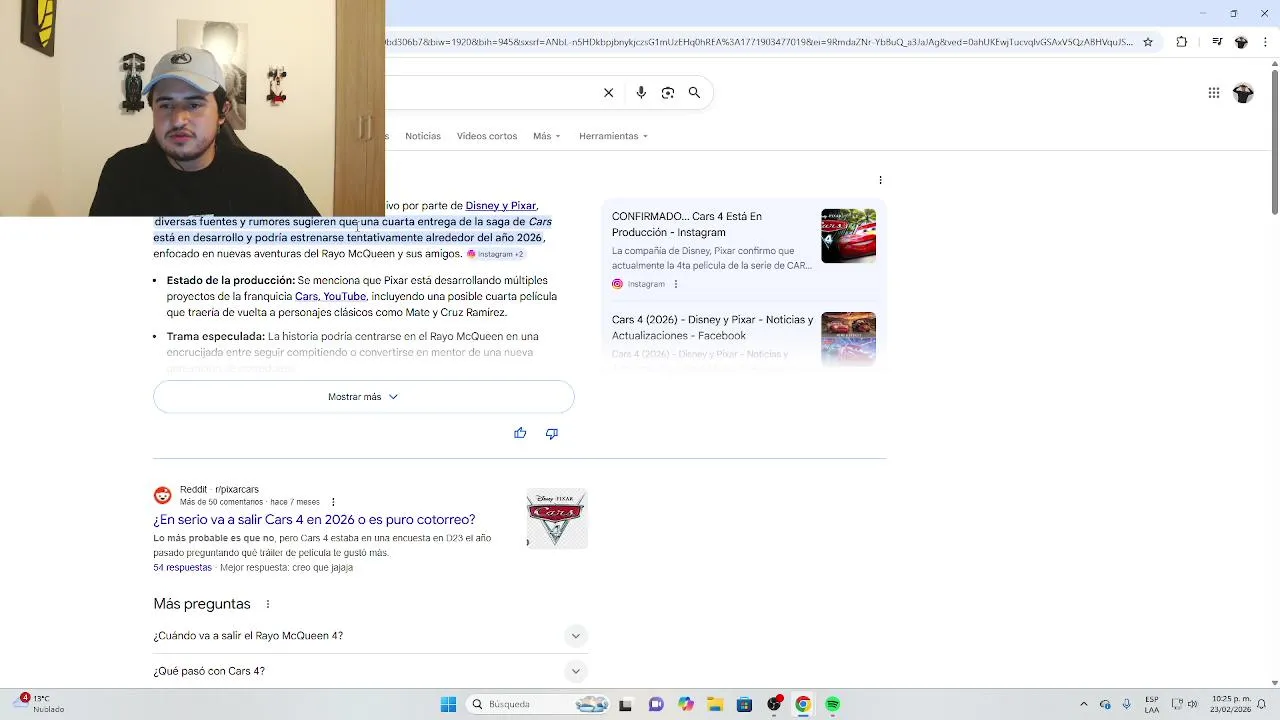The height and width of the screenshot is (720, 1280).
Task: Open Microsoft Store from the taskbar
Action: [x=744, y=704]
